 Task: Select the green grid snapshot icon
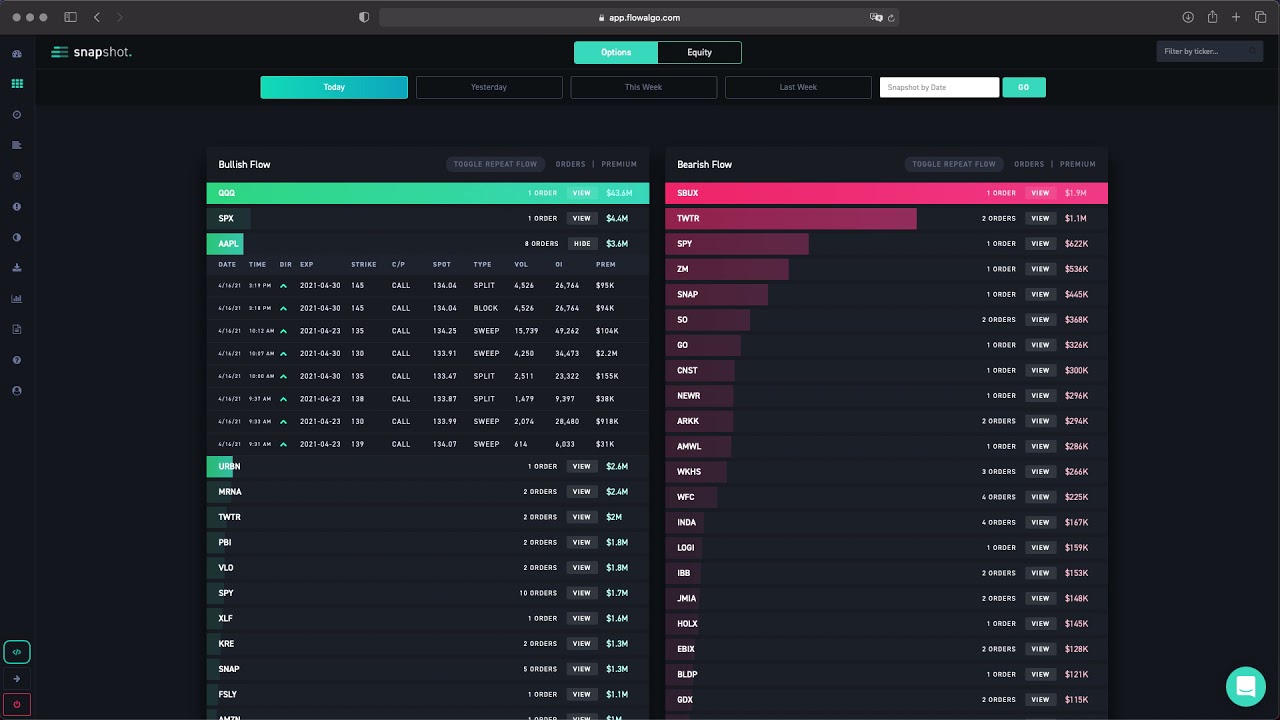(17, 84)
